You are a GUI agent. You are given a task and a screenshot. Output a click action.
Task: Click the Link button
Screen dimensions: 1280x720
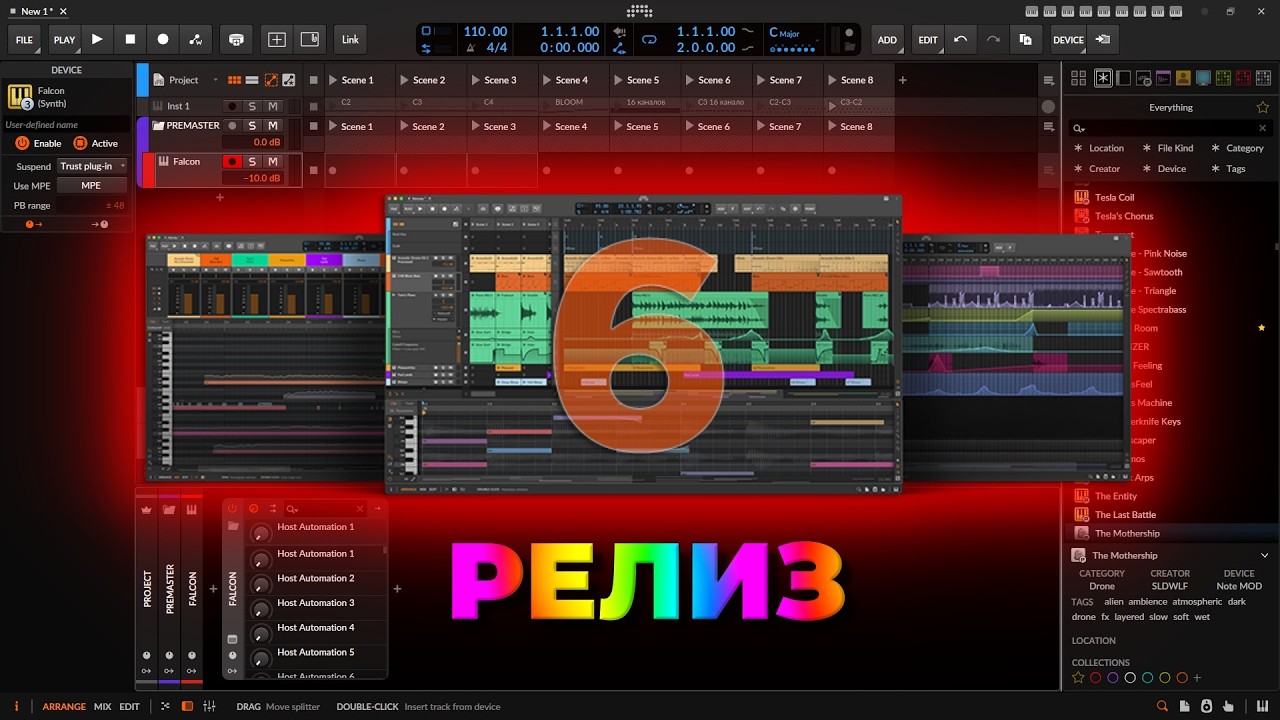(x=350, y=40)
